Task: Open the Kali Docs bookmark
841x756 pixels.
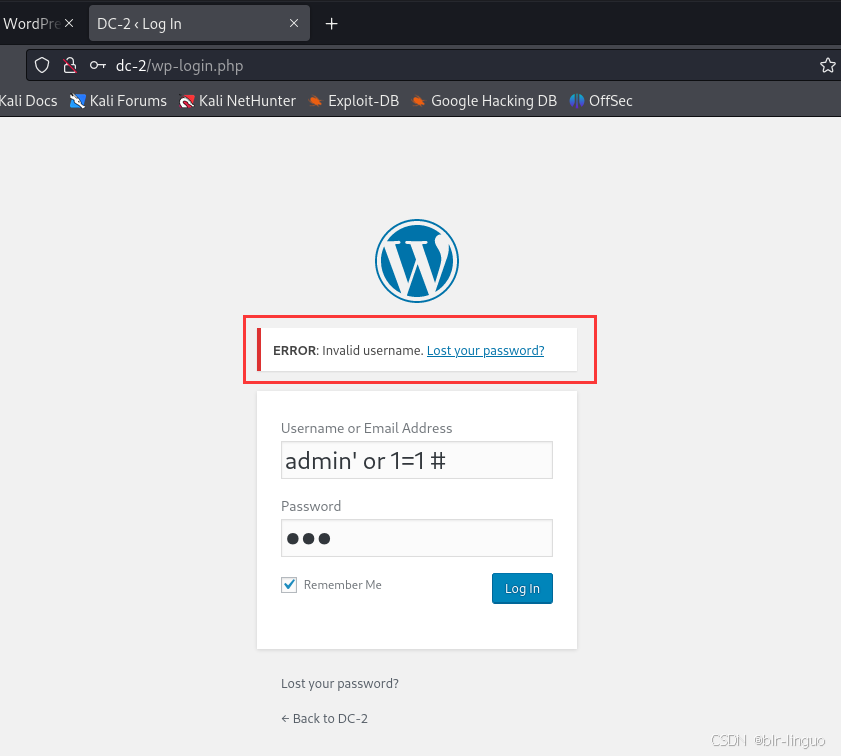Action: pyautogui.click(x=28, y=101)
